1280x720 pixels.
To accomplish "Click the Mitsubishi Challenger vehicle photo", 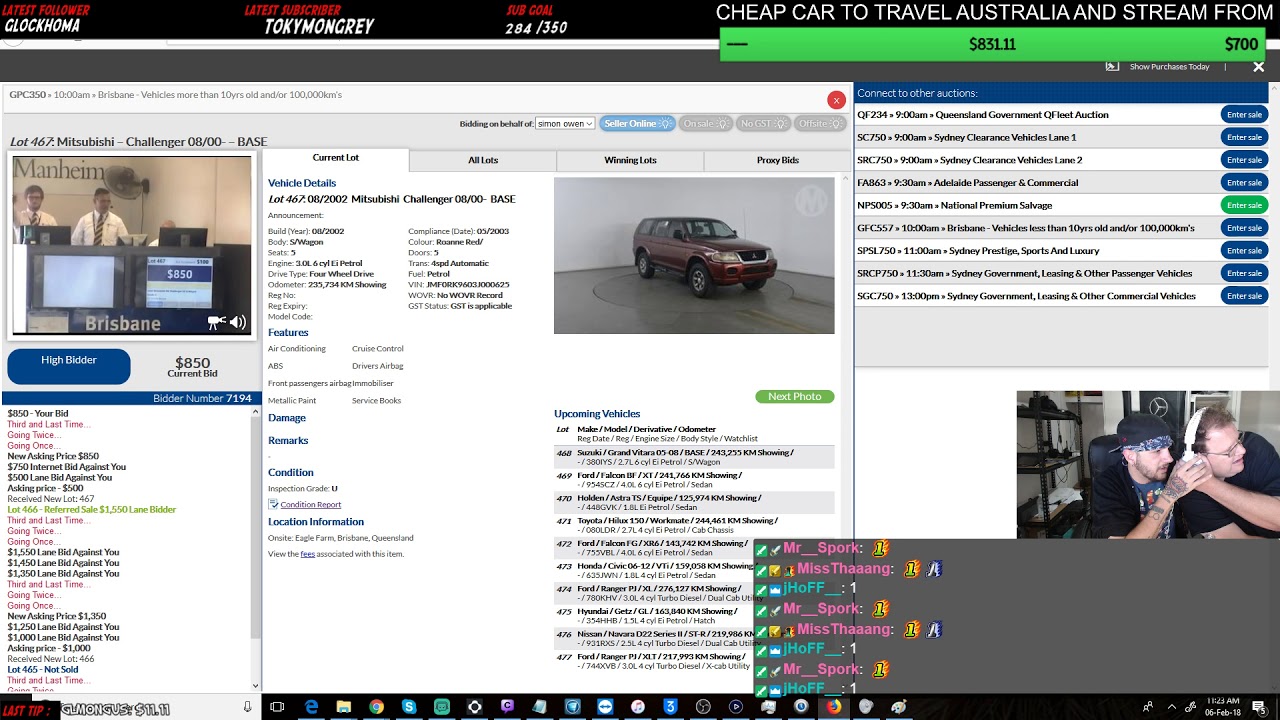I will click(694, 256).
